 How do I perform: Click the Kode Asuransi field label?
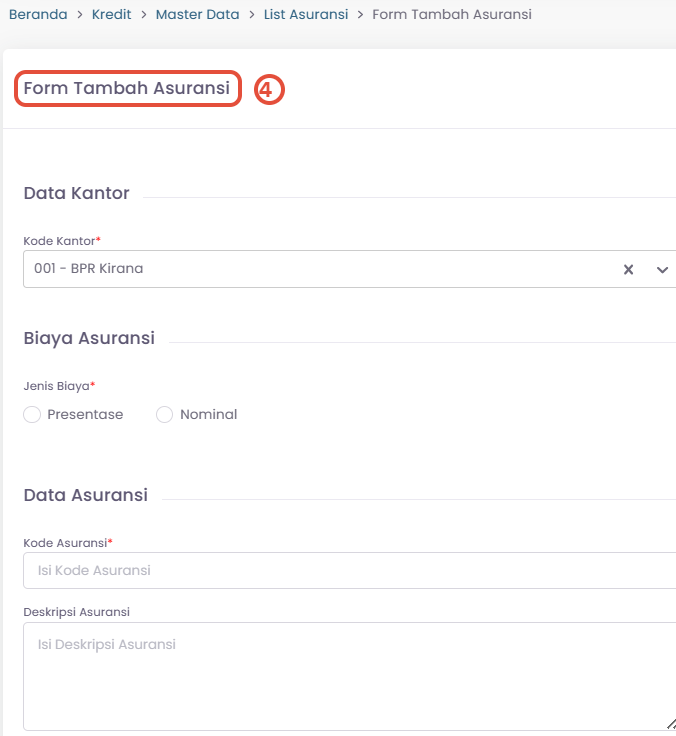pyautogui.click(x=68, y=543)
